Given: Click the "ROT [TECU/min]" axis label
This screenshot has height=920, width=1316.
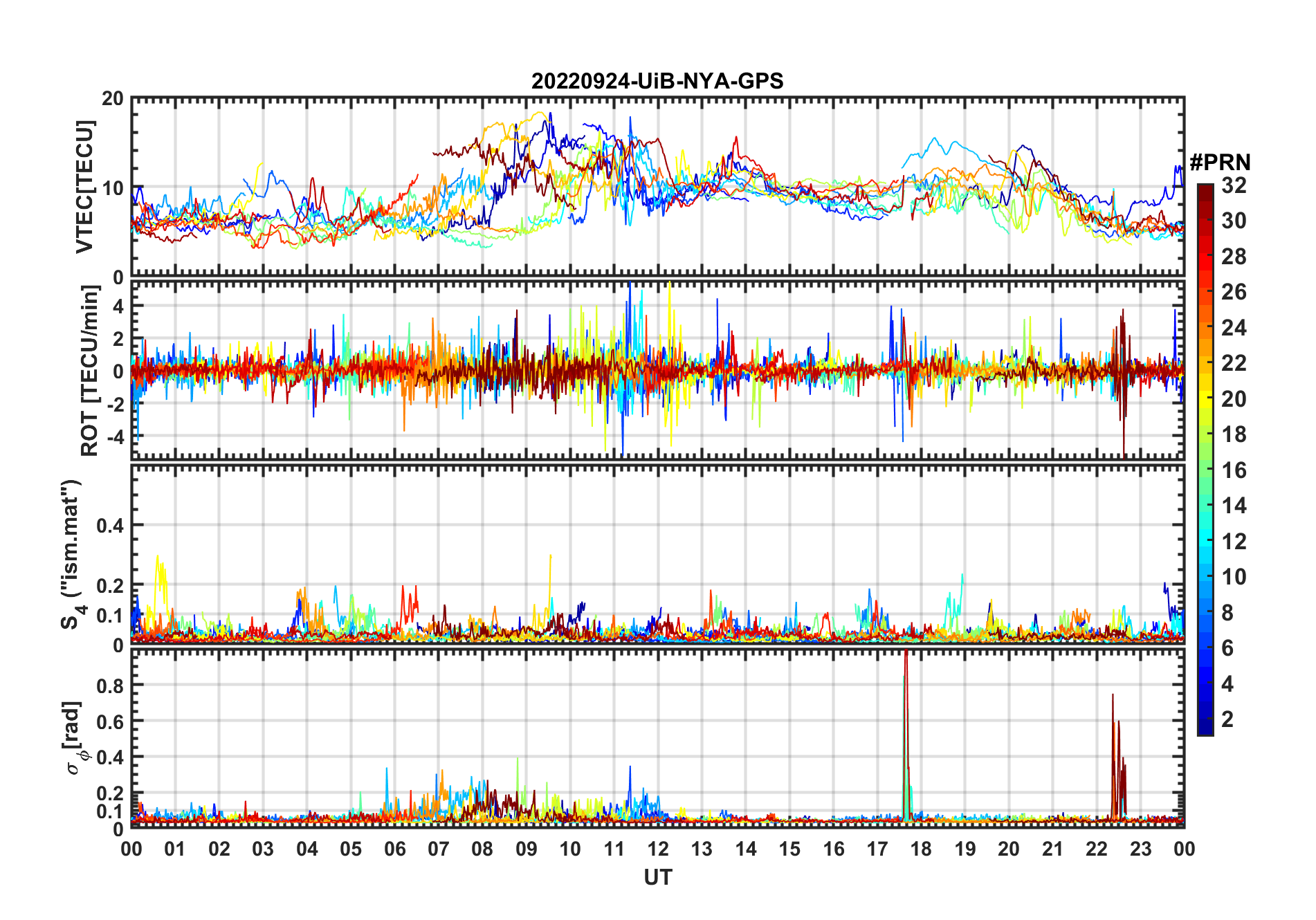Looking at the screenshot, I should click(89, 371).
